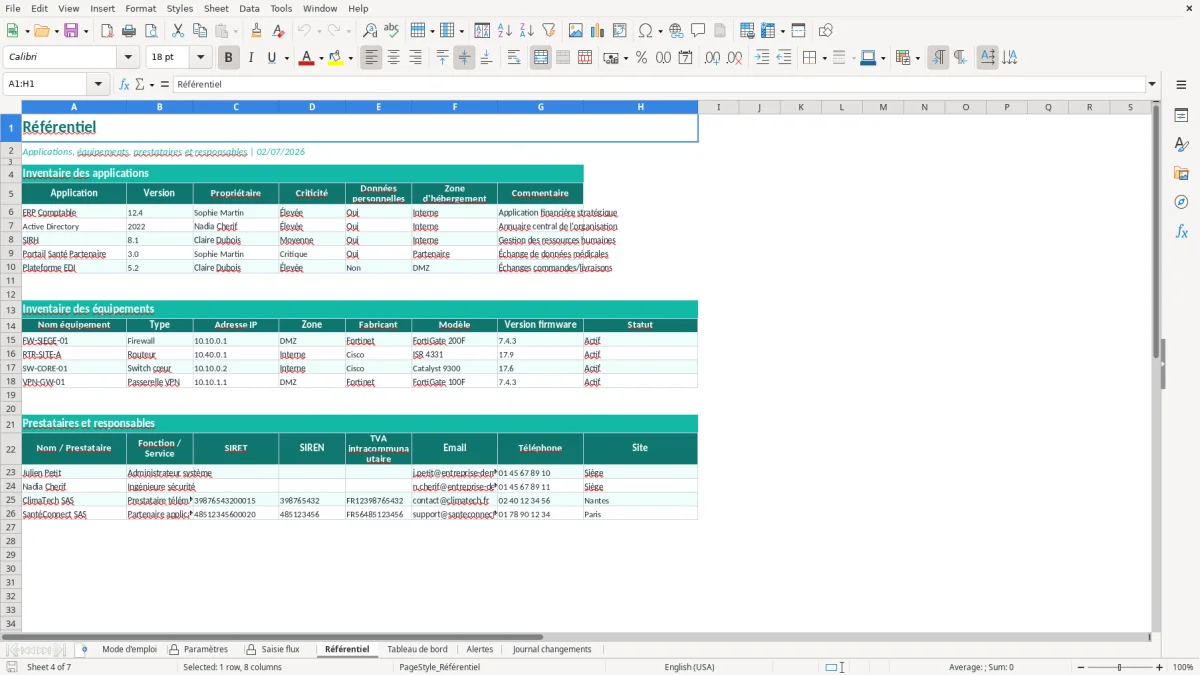The height and width of the screenshot is (675, 1200).
Task: Click English (USA) language in status bar
Action: [689, 667]
